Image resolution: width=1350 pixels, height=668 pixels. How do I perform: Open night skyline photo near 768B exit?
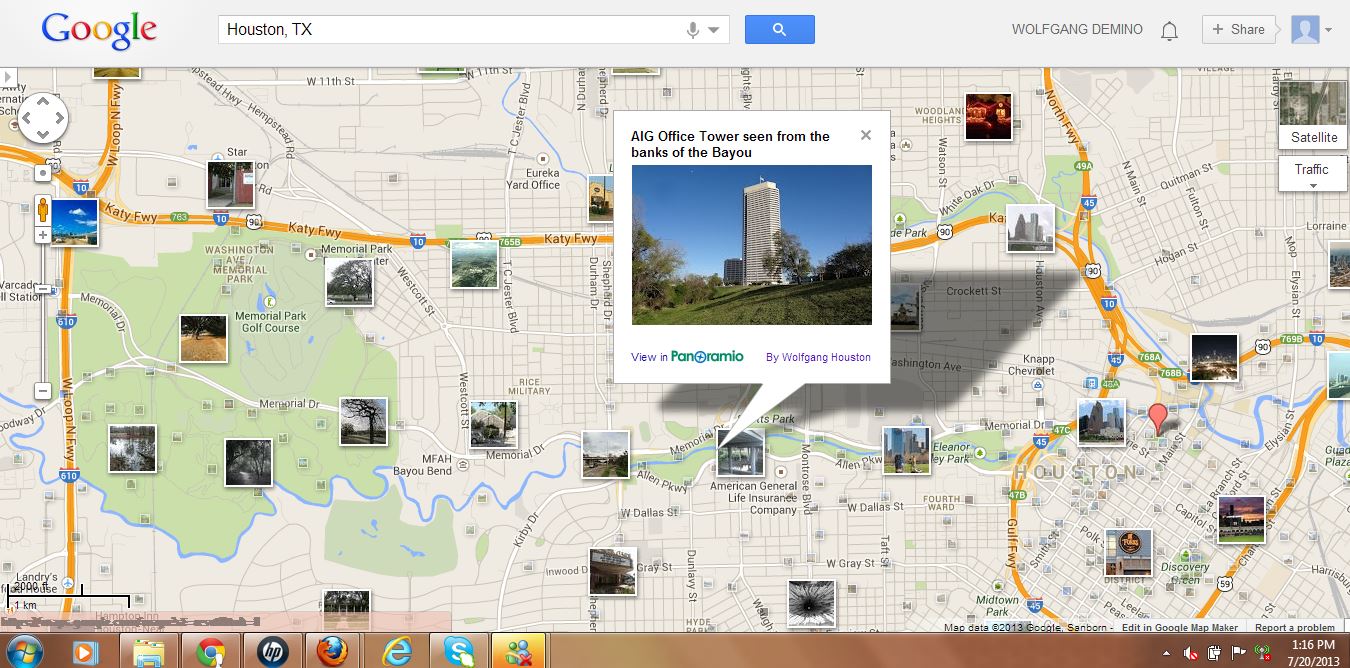[x=1214, y=357]
